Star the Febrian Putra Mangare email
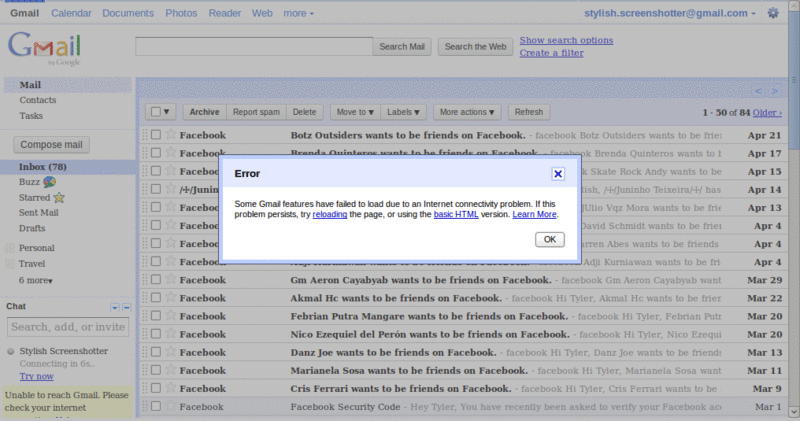The height and width of the screenshot is (421, 800). [171, 315]
